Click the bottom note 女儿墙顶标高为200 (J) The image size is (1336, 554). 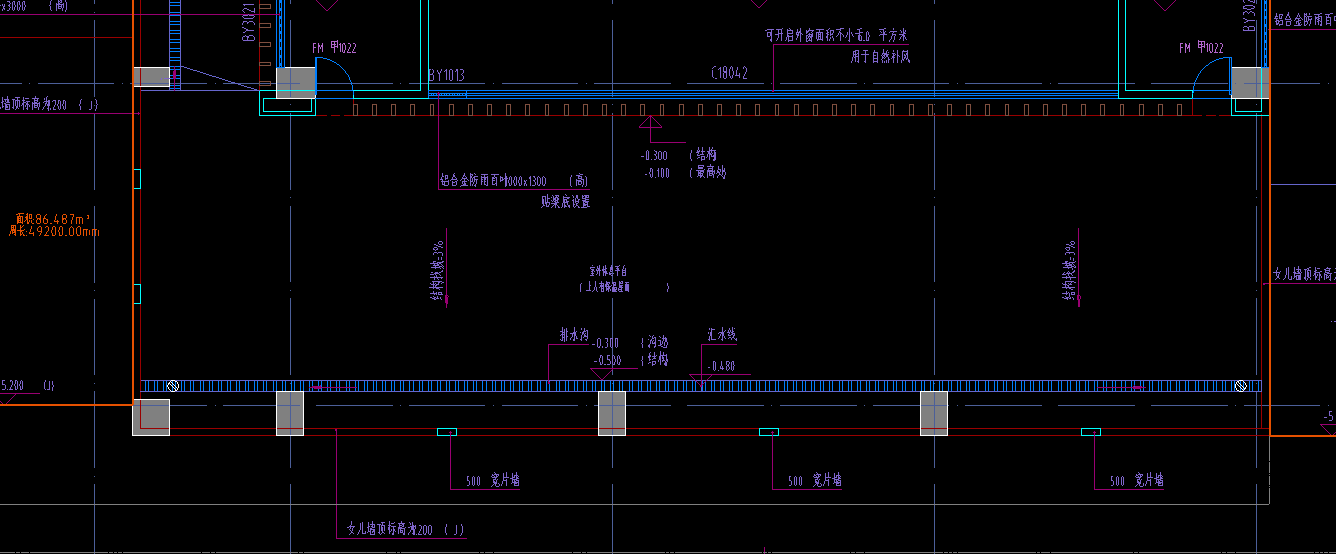tap(405, 530)
